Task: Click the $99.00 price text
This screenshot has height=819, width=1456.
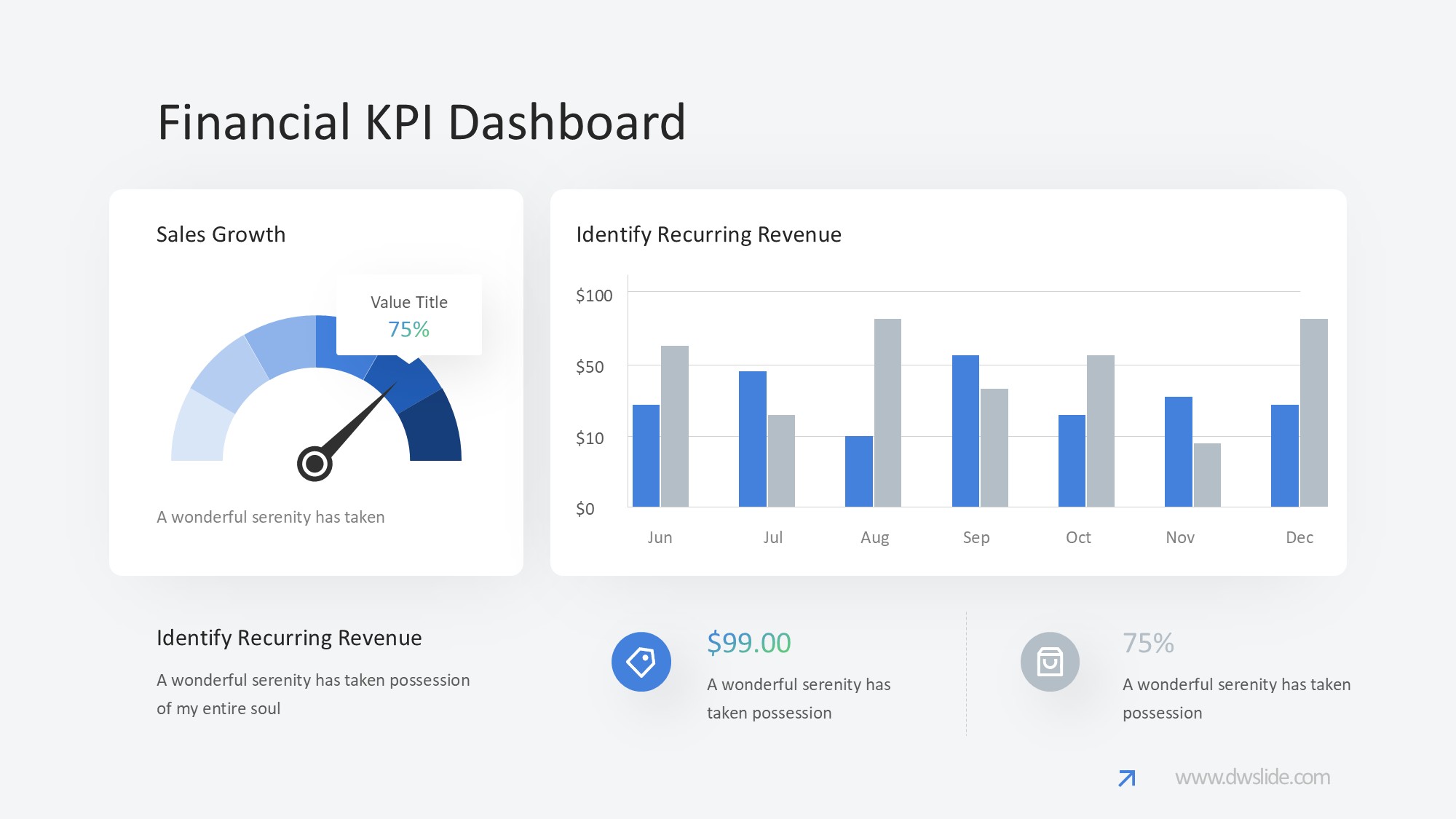Action: 748,643
